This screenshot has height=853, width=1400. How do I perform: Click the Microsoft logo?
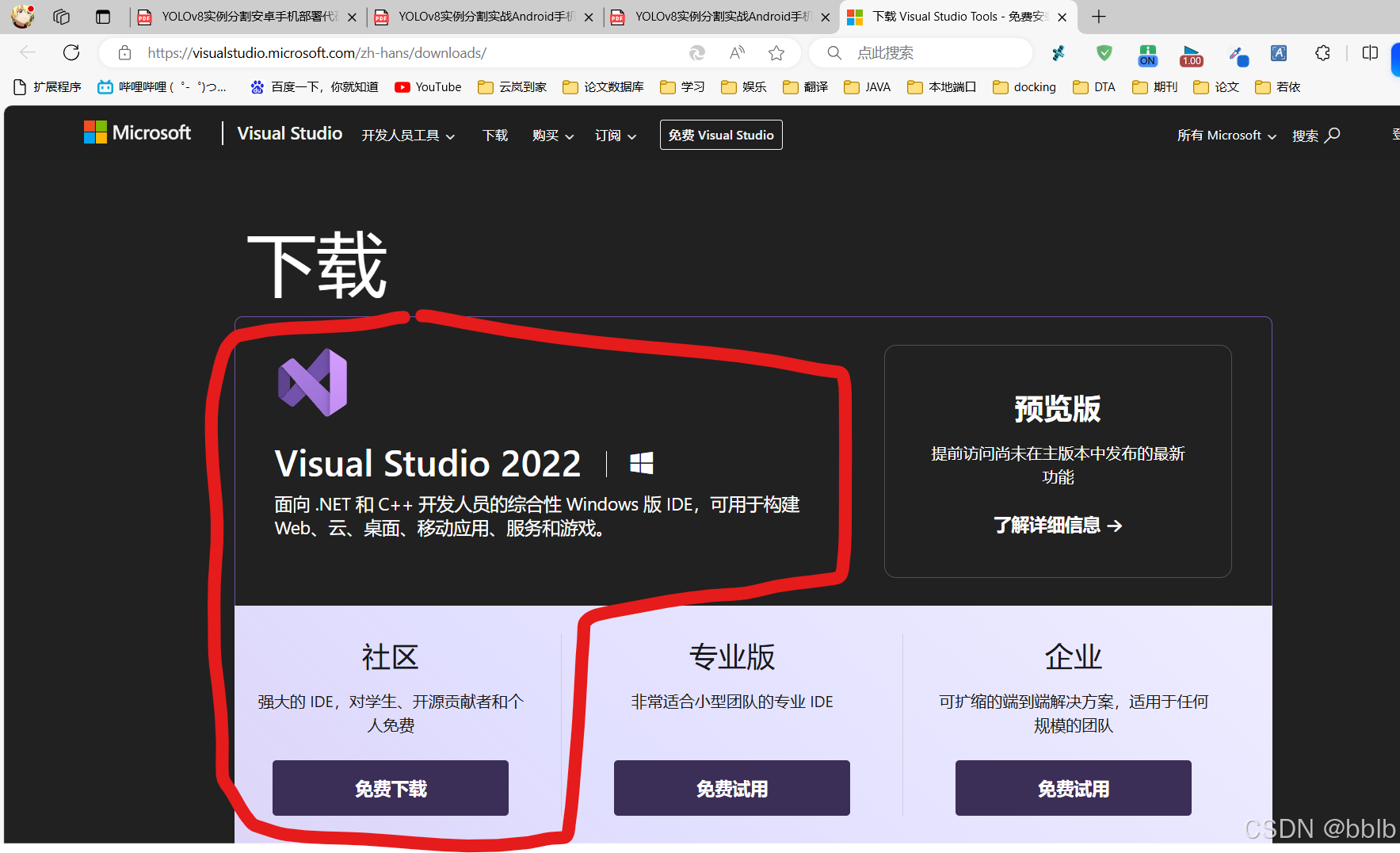tap(137, 132)
